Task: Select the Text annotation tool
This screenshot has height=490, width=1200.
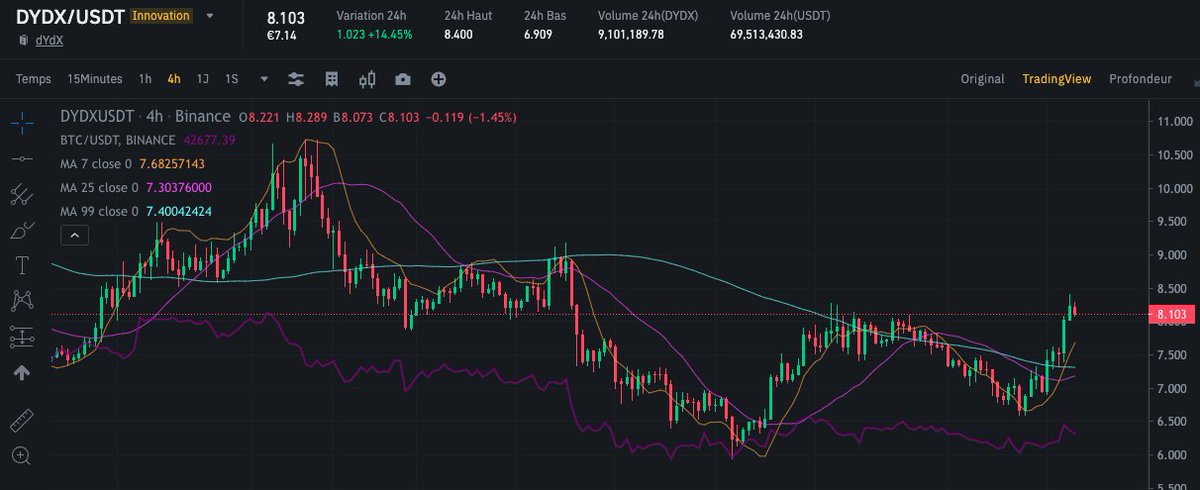Action: (x=22, y=264)
